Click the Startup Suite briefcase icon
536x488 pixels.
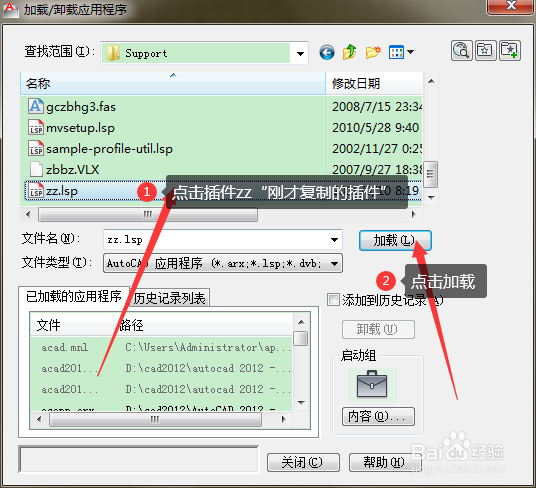pos(372,384)
